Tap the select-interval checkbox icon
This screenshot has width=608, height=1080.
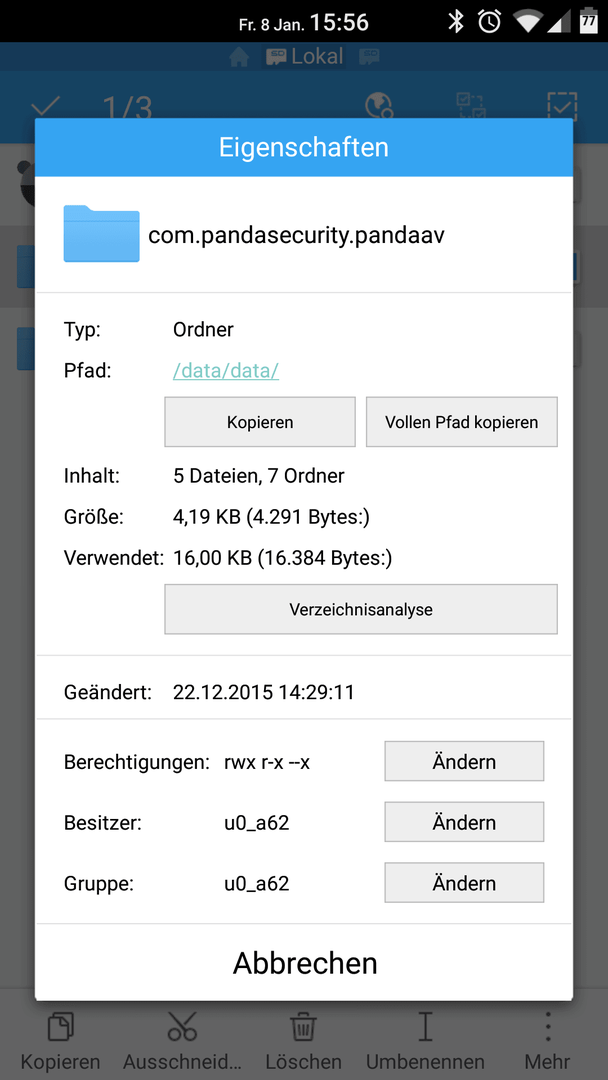471,106
